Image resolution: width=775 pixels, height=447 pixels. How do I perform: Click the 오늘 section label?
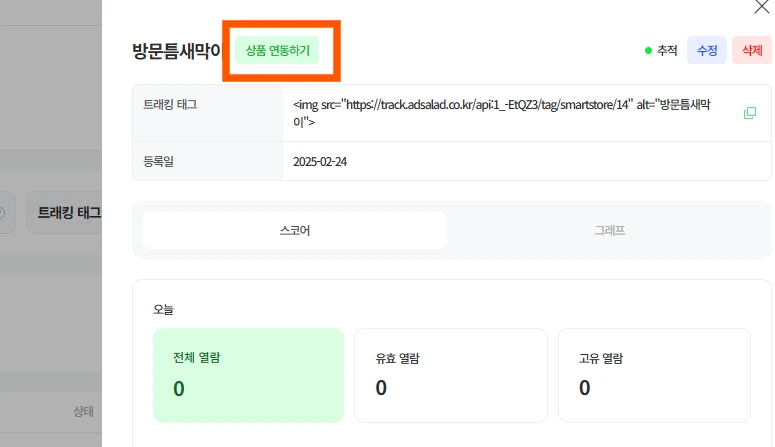tap(164, 310)
